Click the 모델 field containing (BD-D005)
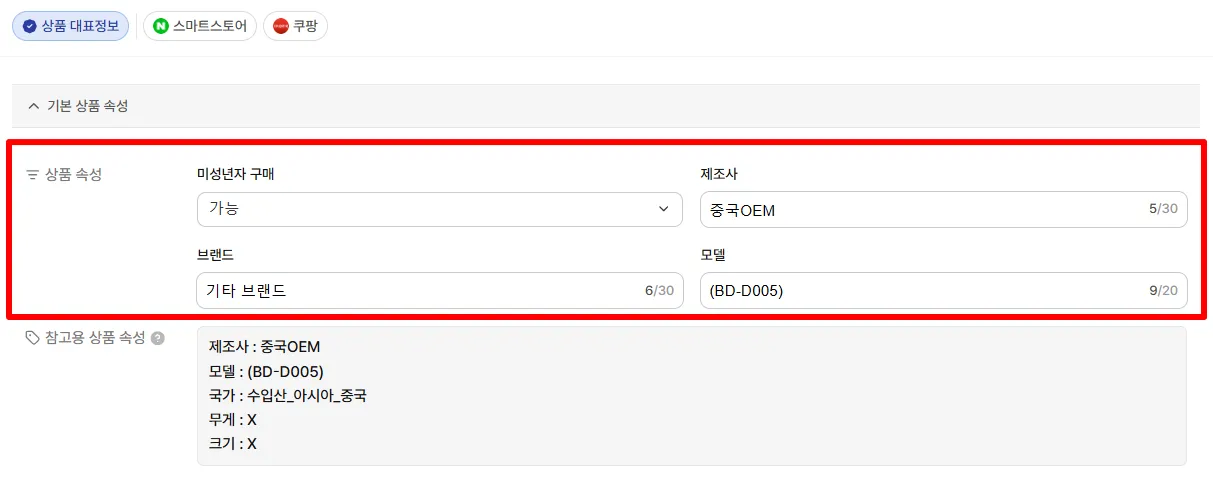 [x=944, y=290]
